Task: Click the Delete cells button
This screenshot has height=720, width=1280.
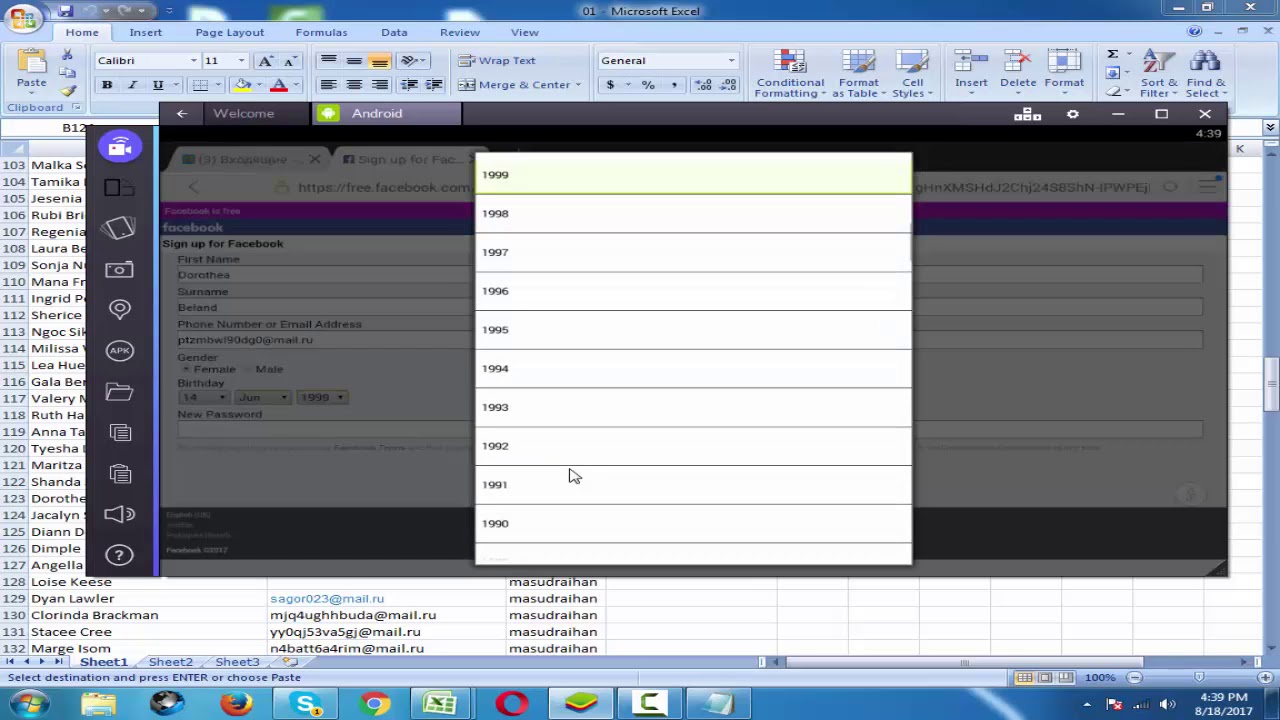Action: (x=1017, y=74)
